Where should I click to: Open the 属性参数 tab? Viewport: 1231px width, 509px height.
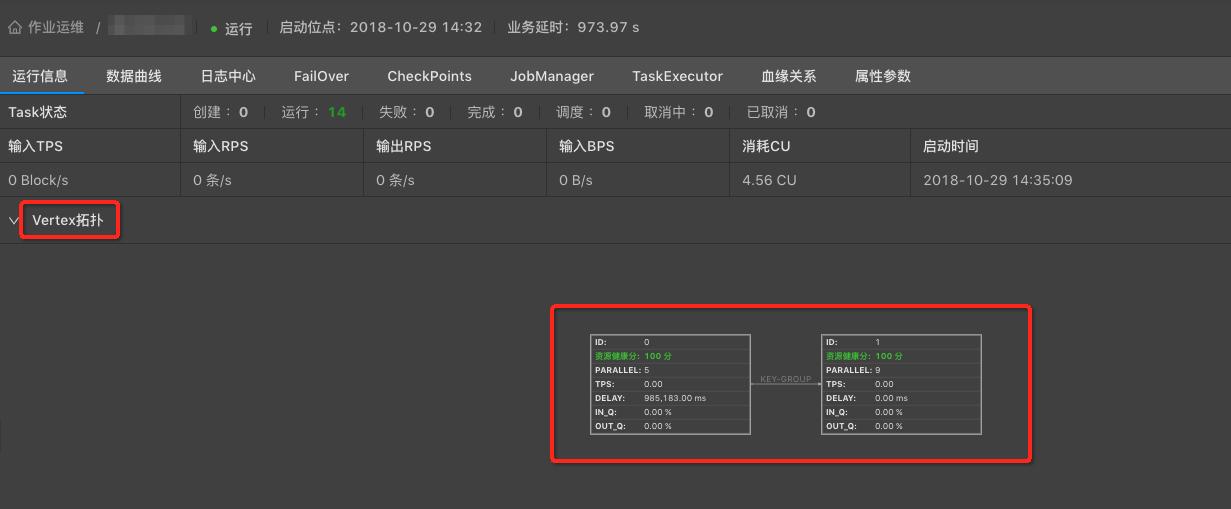click(883, 76)
